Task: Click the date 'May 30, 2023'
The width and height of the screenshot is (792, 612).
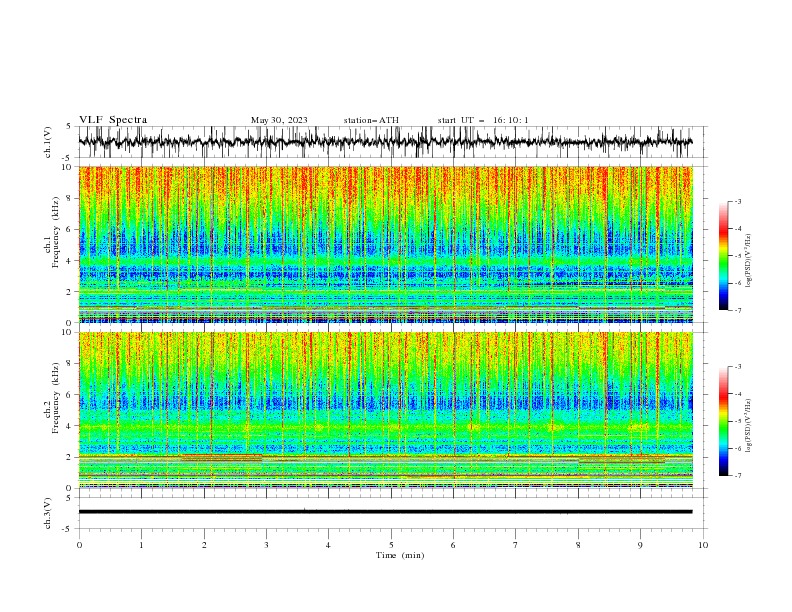Action: (279, 120)
